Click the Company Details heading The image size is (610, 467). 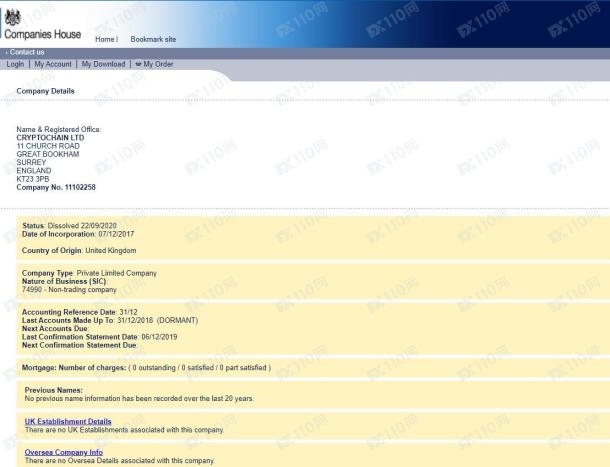(46, 91)
